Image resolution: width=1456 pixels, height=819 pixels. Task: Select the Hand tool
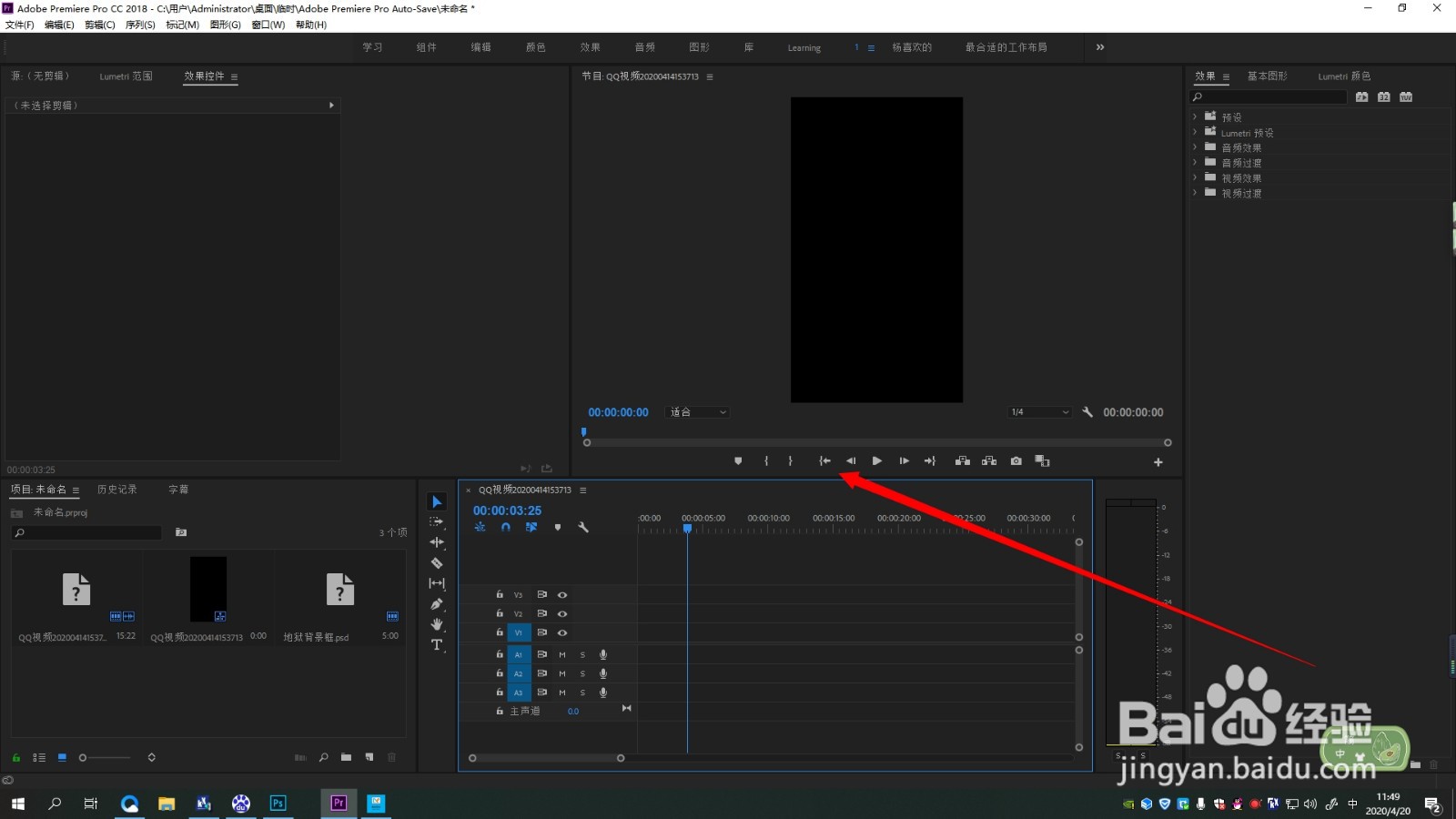(437, 624)
